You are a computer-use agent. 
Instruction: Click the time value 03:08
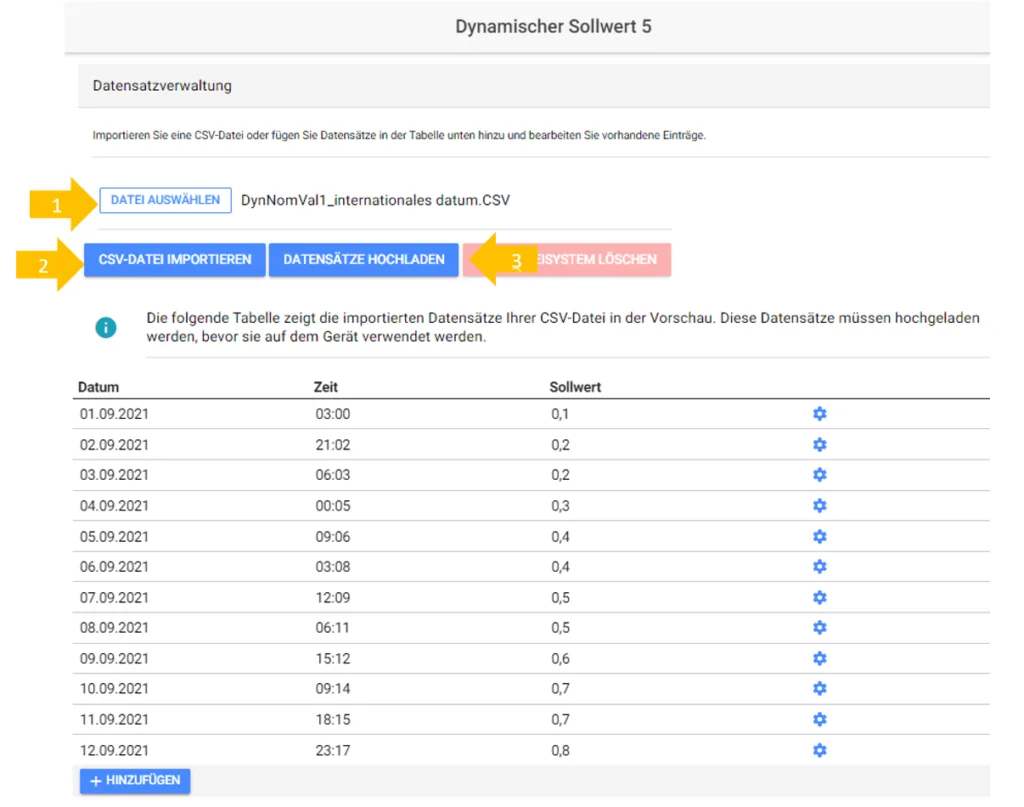(x=333, y=566)
